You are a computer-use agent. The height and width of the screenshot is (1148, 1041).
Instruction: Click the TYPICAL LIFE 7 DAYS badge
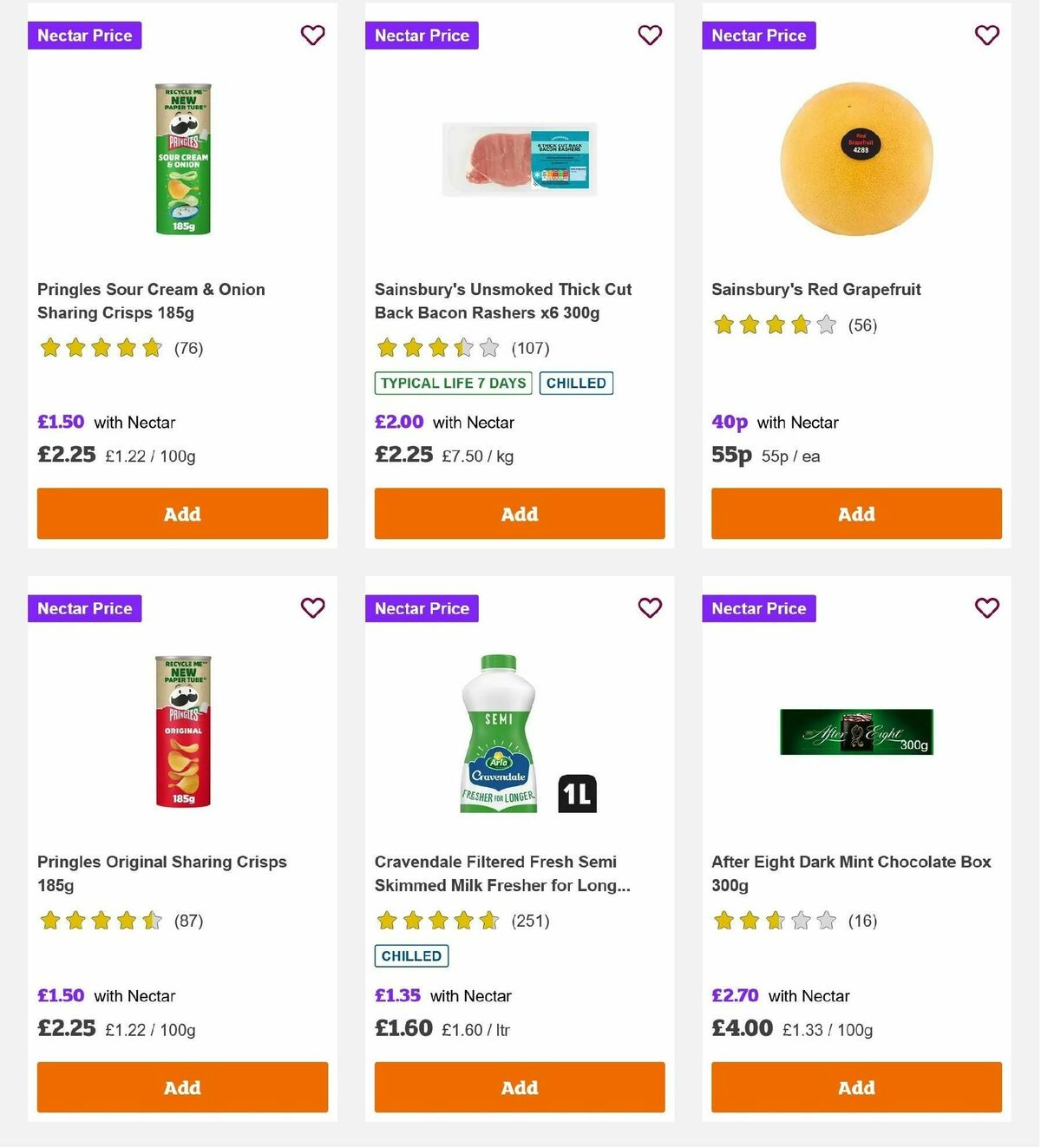click(452, 383)
